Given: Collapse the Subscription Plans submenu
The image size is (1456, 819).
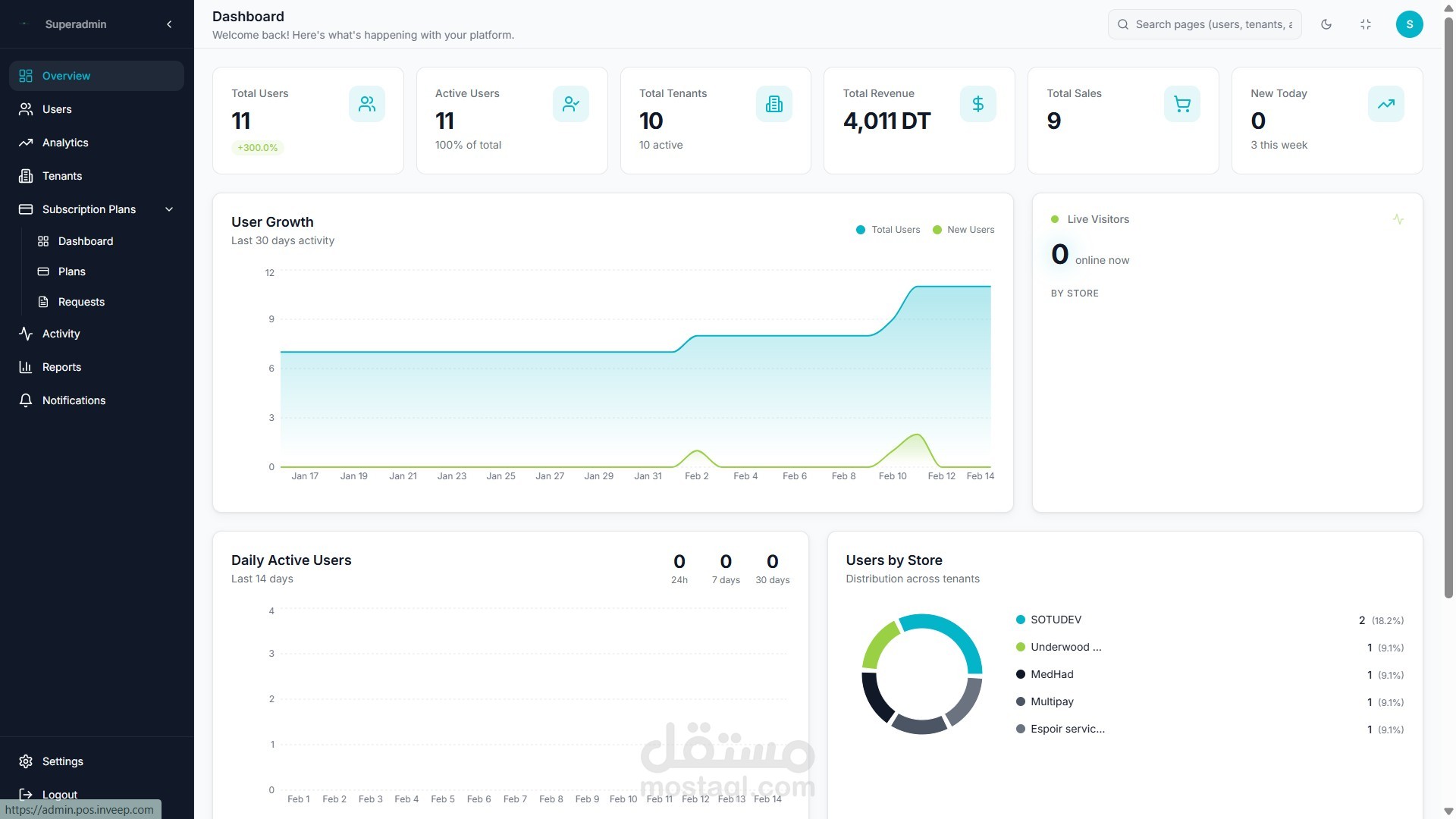Looking at the screenshot, I should pyautogui.click(x=169, y=209).
